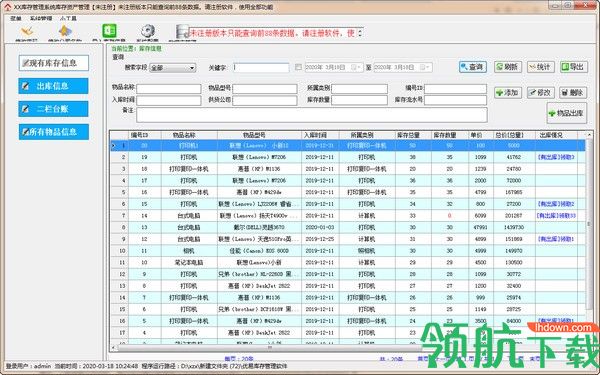The width and height of the screenshot is (600, 375).
Task: Click the 【有出库】领取33 link in row 7
Action: click(x=556, y=216)
